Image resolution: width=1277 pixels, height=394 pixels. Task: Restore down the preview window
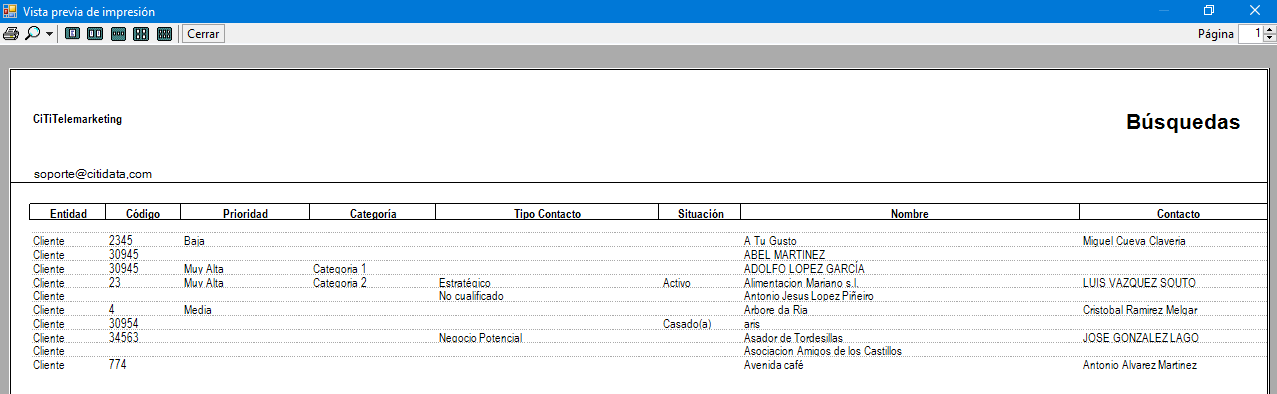(x=1209, y=10)
